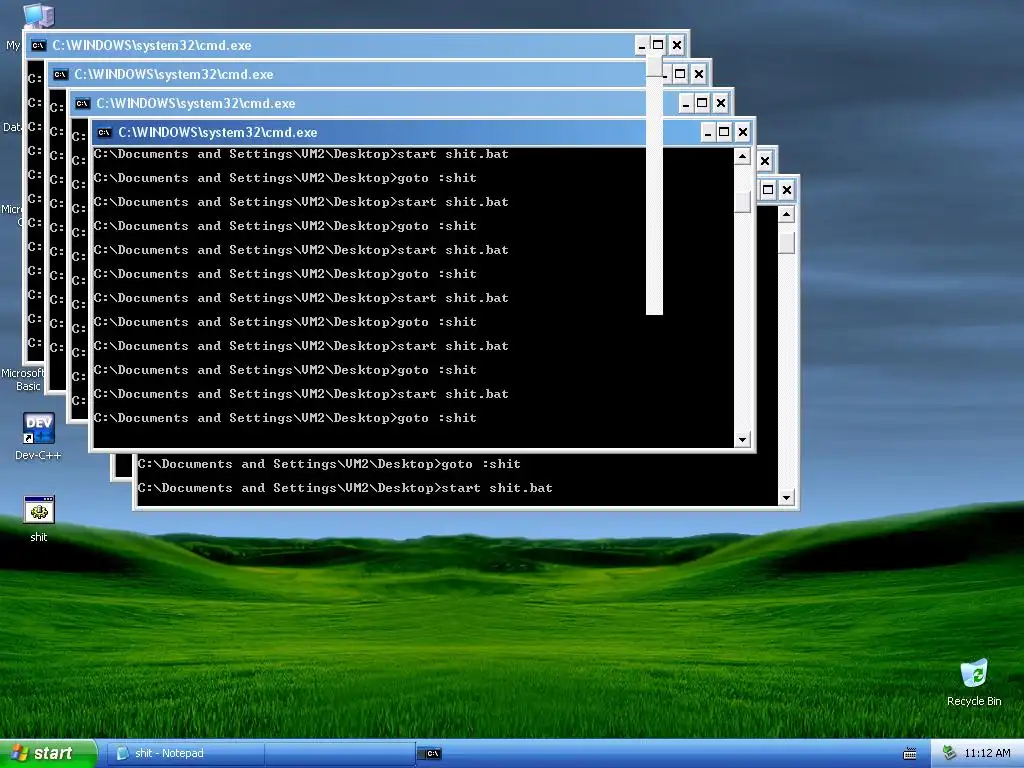Screen dimensions: 1024x768
Task: Close the hidden cmd window showing only its X button
Action: [x=765, y=161]
